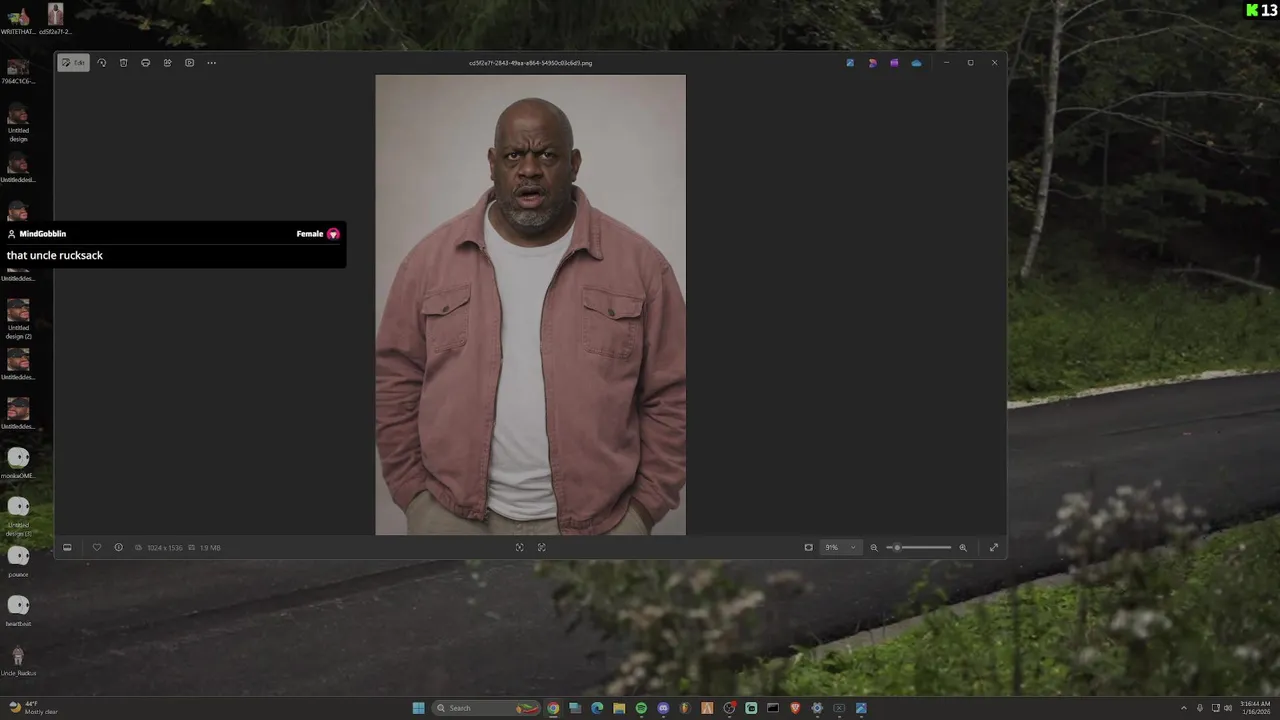Viewport: 1280px width, 720px height.
Task: Select the pounce desktop icon
Action: point(18,561)
